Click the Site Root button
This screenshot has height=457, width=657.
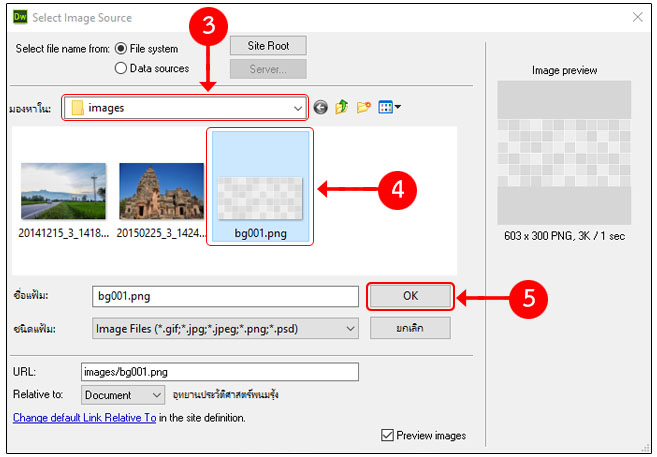coord(268,46)
